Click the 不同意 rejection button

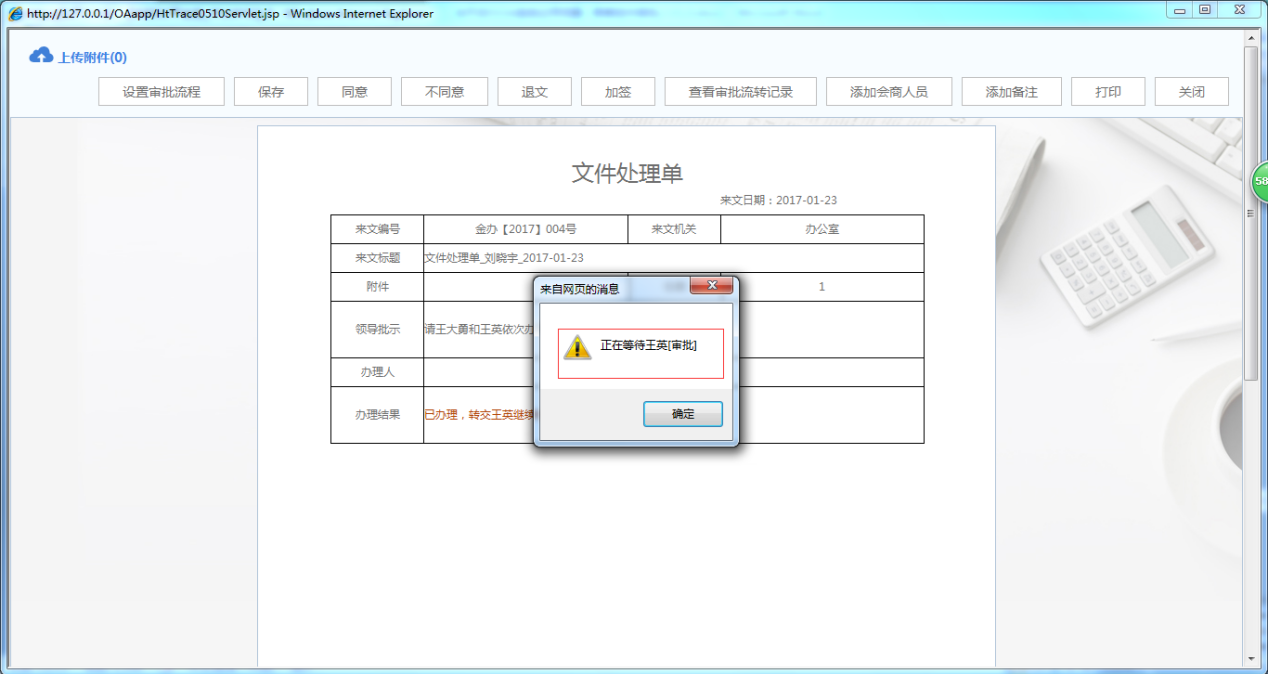[444, 91]
